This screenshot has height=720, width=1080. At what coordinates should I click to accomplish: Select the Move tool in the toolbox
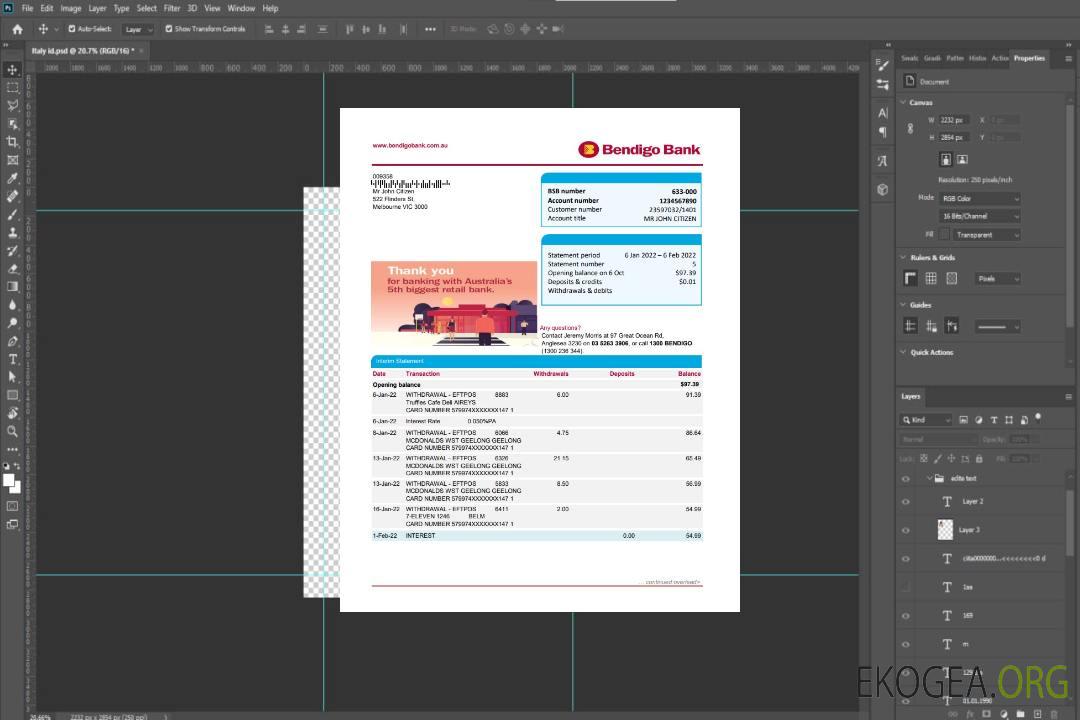(x=12, y=70)
